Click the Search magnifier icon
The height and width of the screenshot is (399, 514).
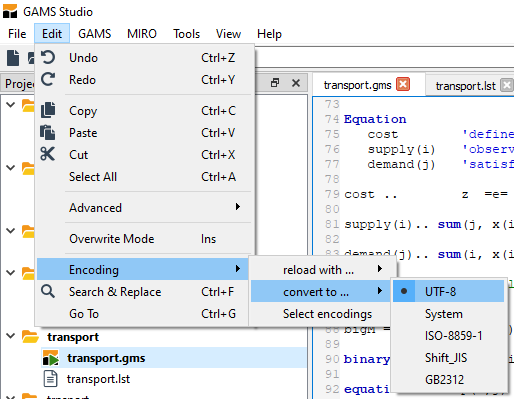click(x=48, y=291)
